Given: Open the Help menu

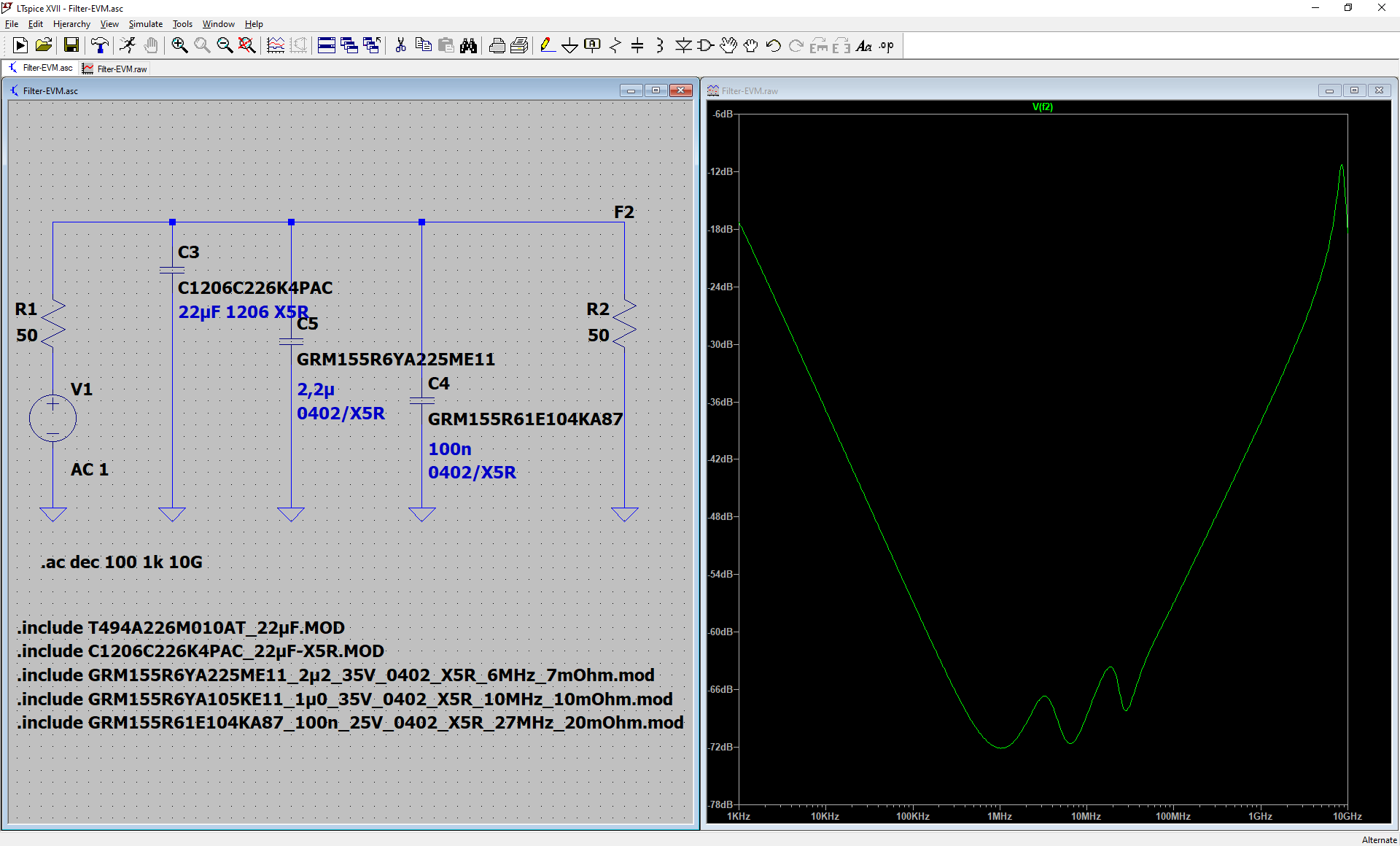Looking at the screenshot, I should tap(254, 24).
